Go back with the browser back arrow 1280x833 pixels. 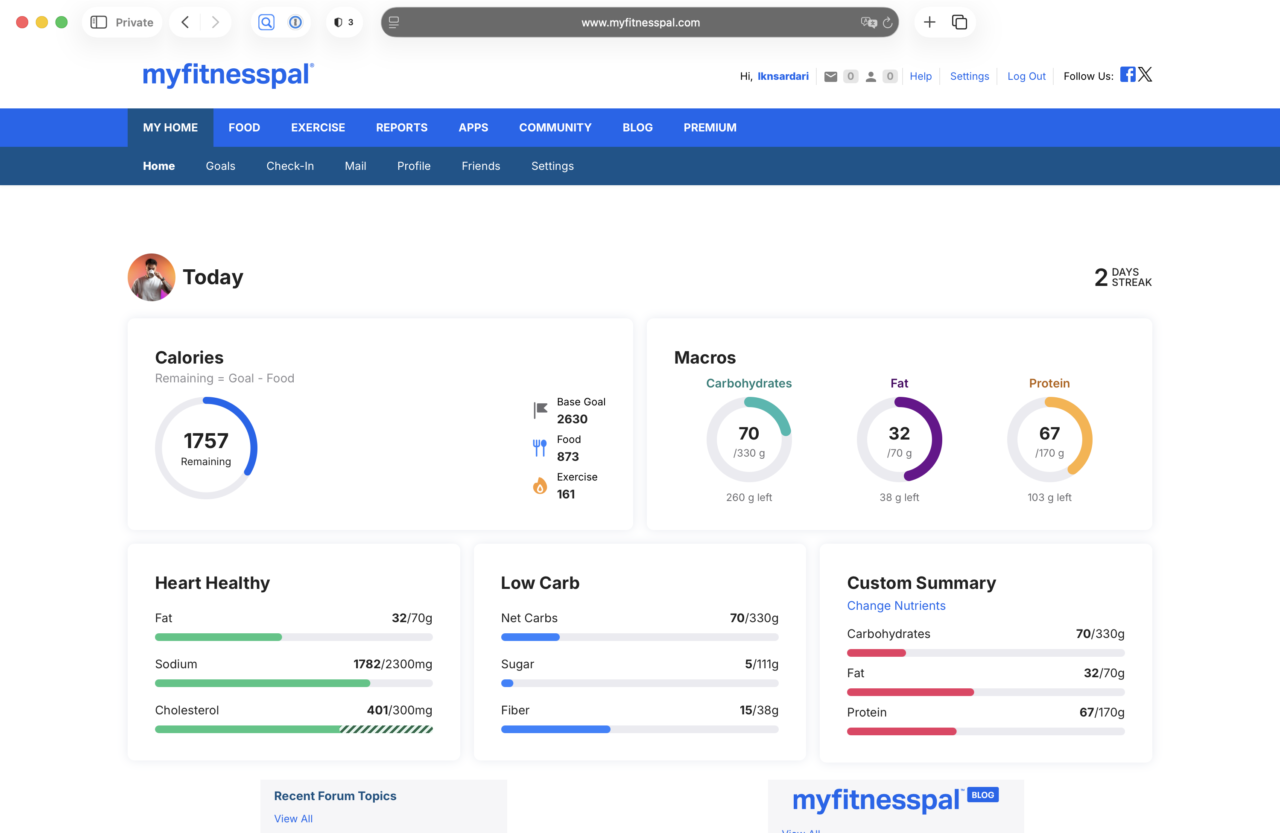185,22
